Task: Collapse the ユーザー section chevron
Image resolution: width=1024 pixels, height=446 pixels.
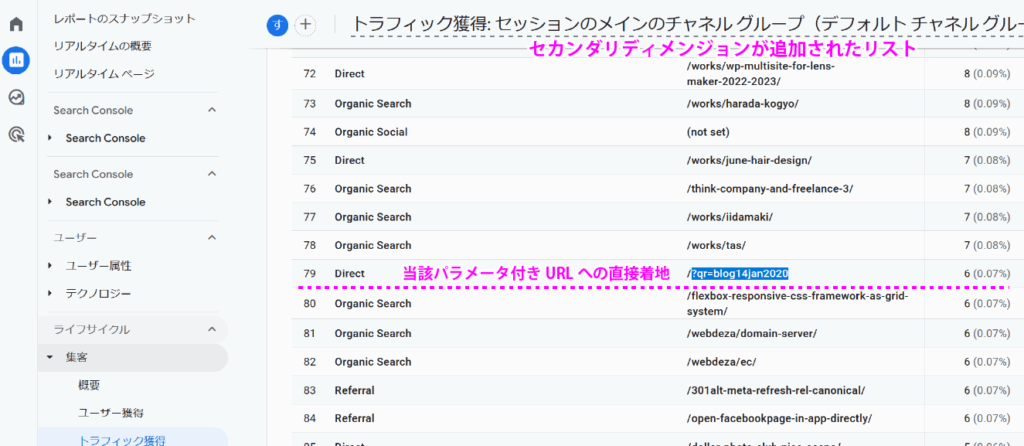Action: click(x=212, y=237)
